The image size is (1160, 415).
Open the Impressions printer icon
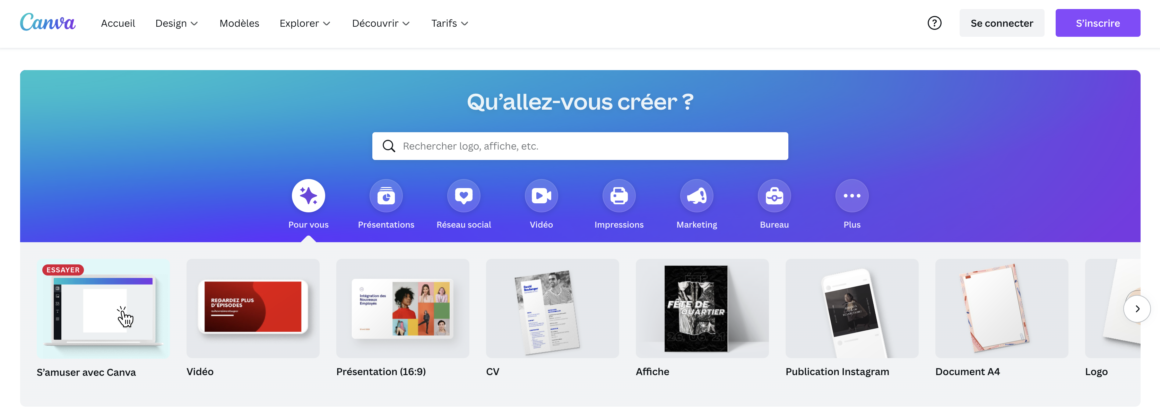pyautogui.click(x=619, y=196)
